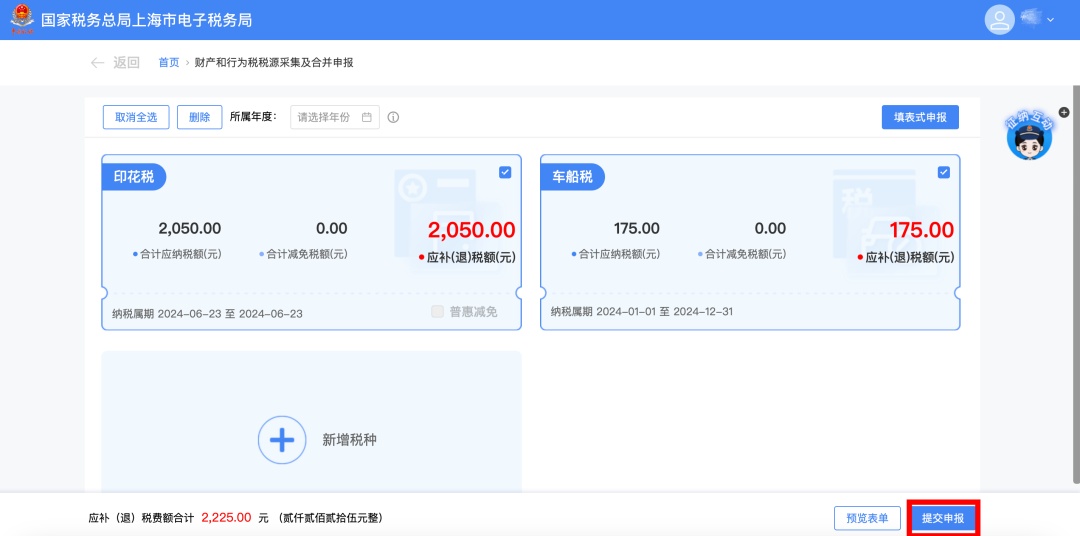Open the 所属年度 year picker

325,117
